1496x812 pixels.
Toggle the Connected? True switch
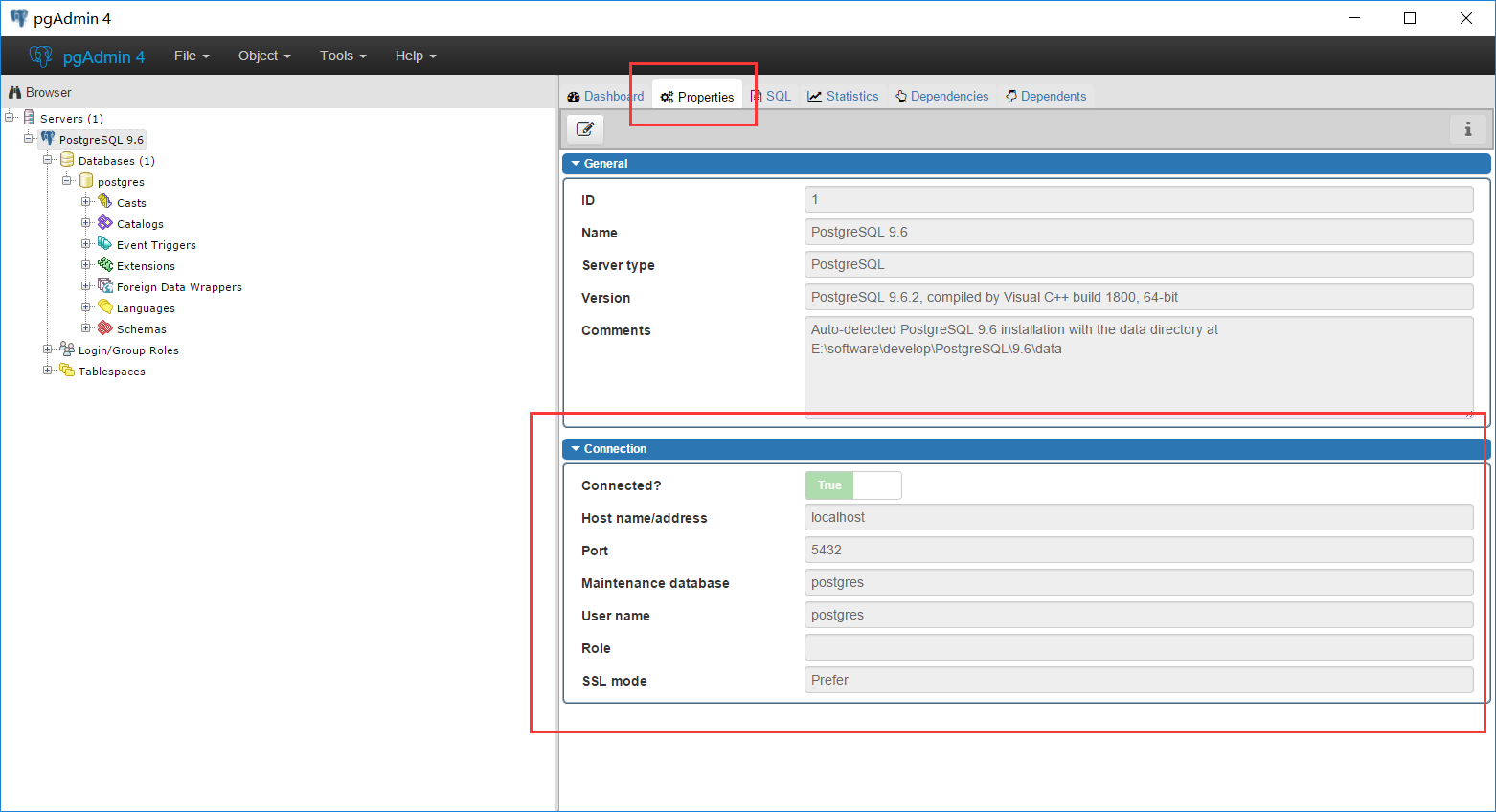click(852, 485)
